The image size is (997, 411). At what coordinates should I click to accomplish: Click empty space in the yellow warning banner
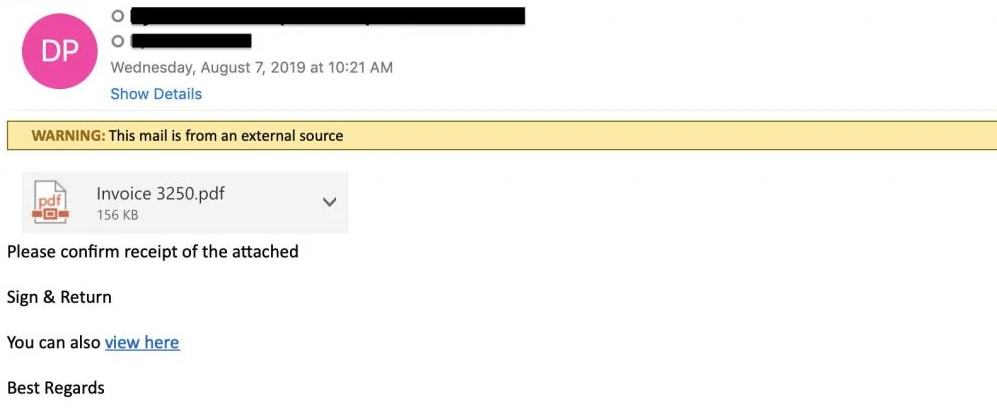[650, 136]
